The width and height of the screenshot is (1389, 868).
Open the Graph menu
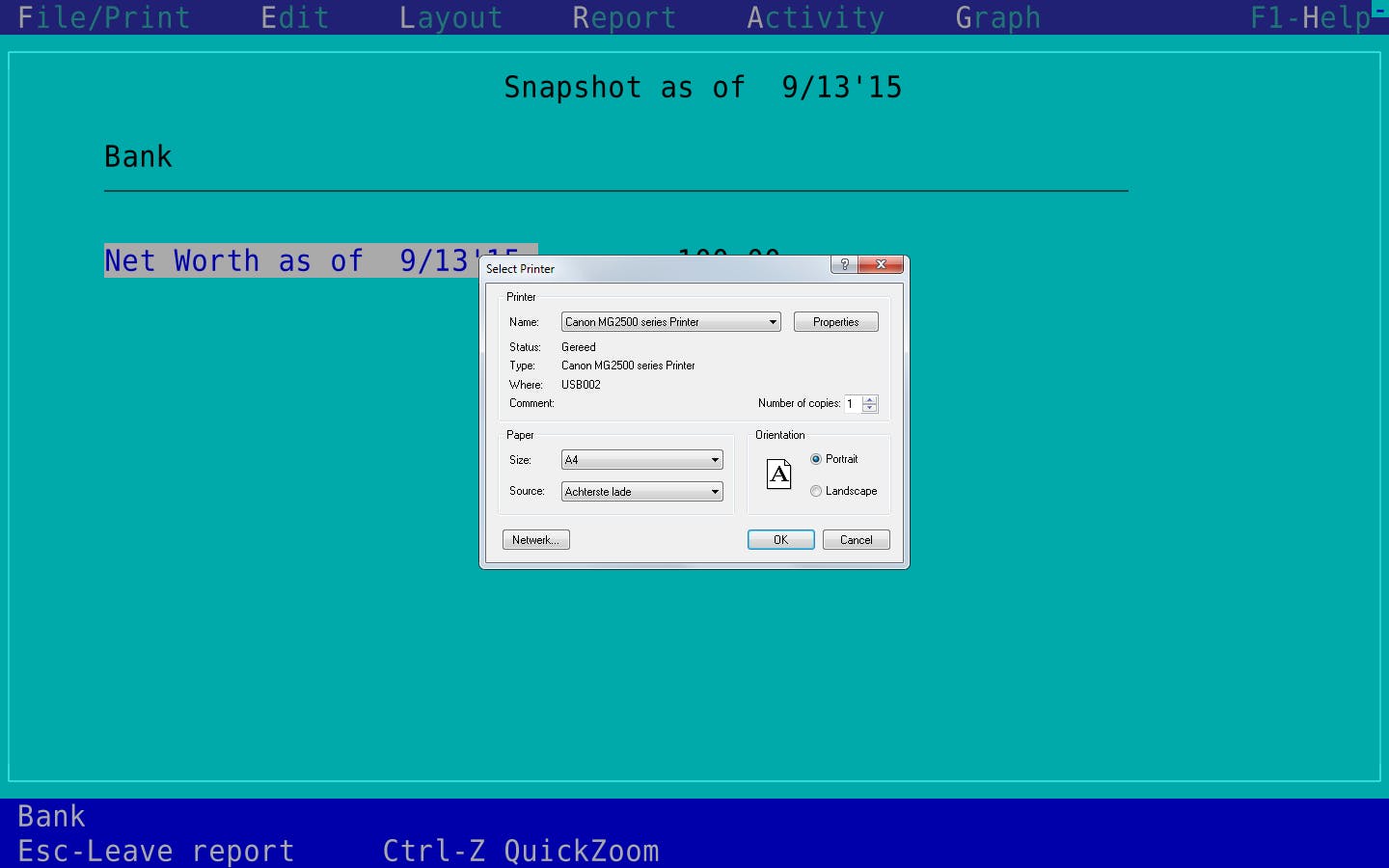click(997, 17)
